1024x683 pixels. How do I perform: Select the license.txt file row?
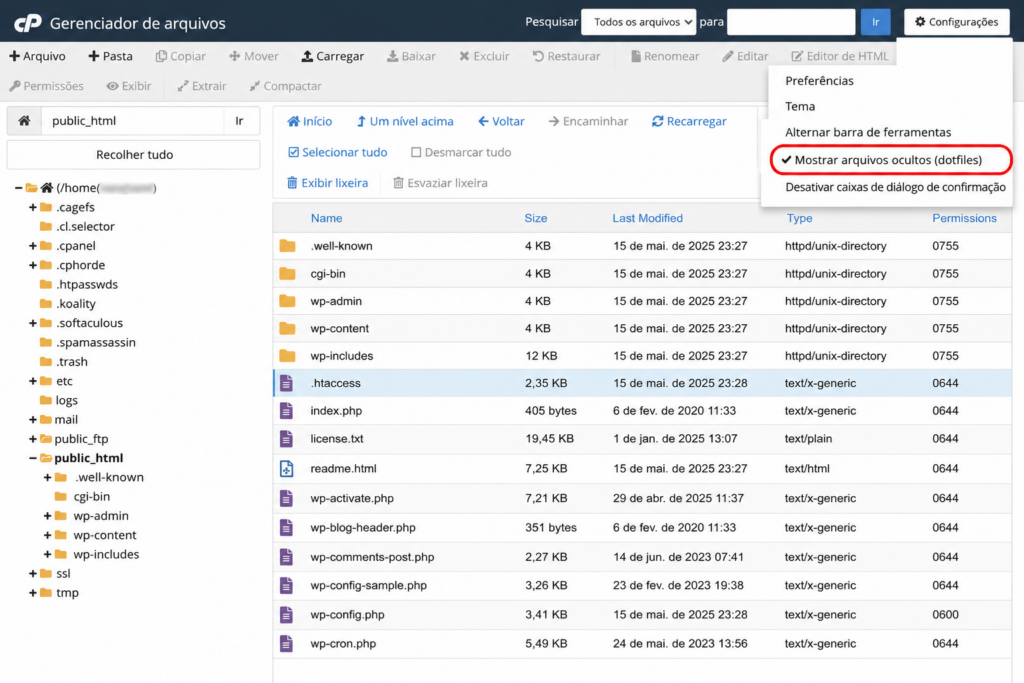[643, 439]
